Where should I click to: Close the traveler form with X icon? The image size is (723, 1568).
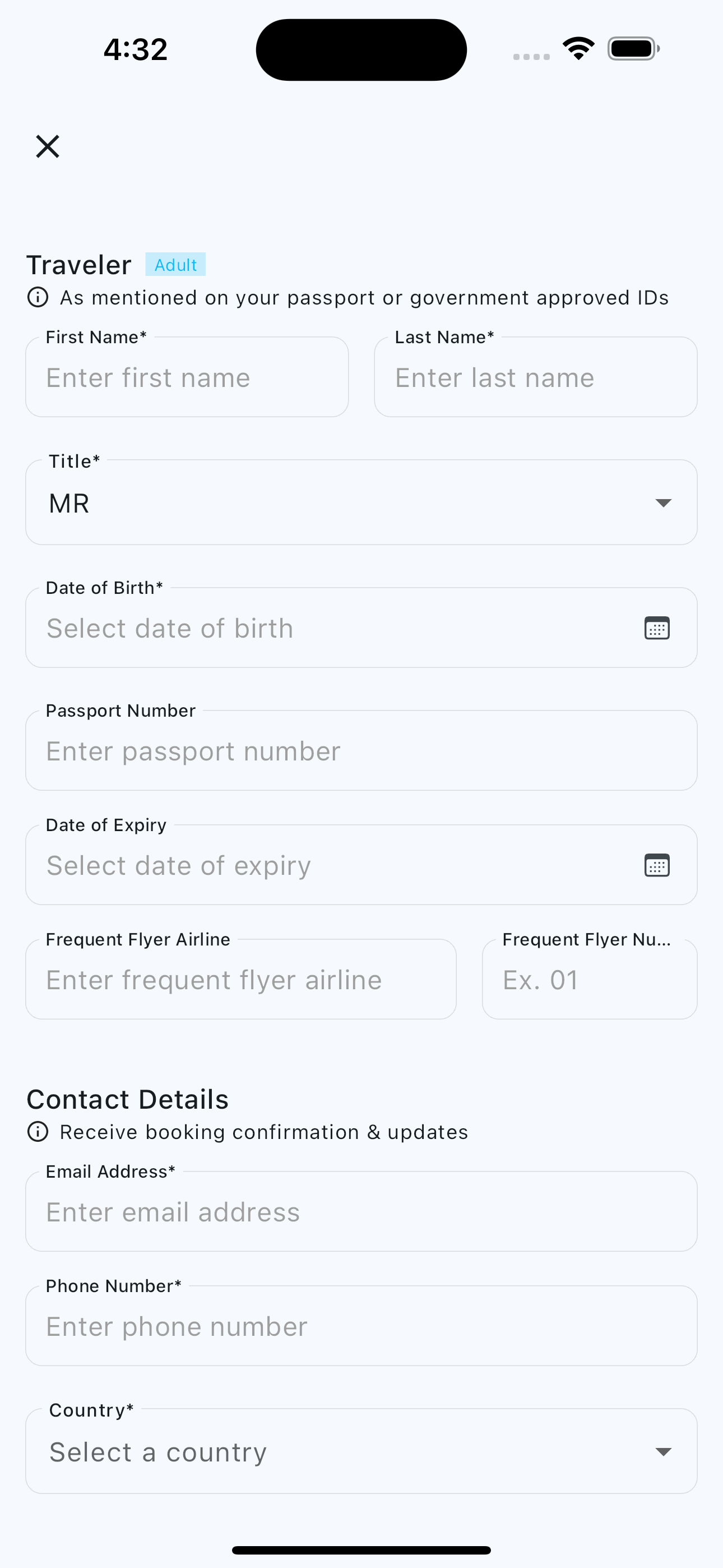(x=48, y=147)
